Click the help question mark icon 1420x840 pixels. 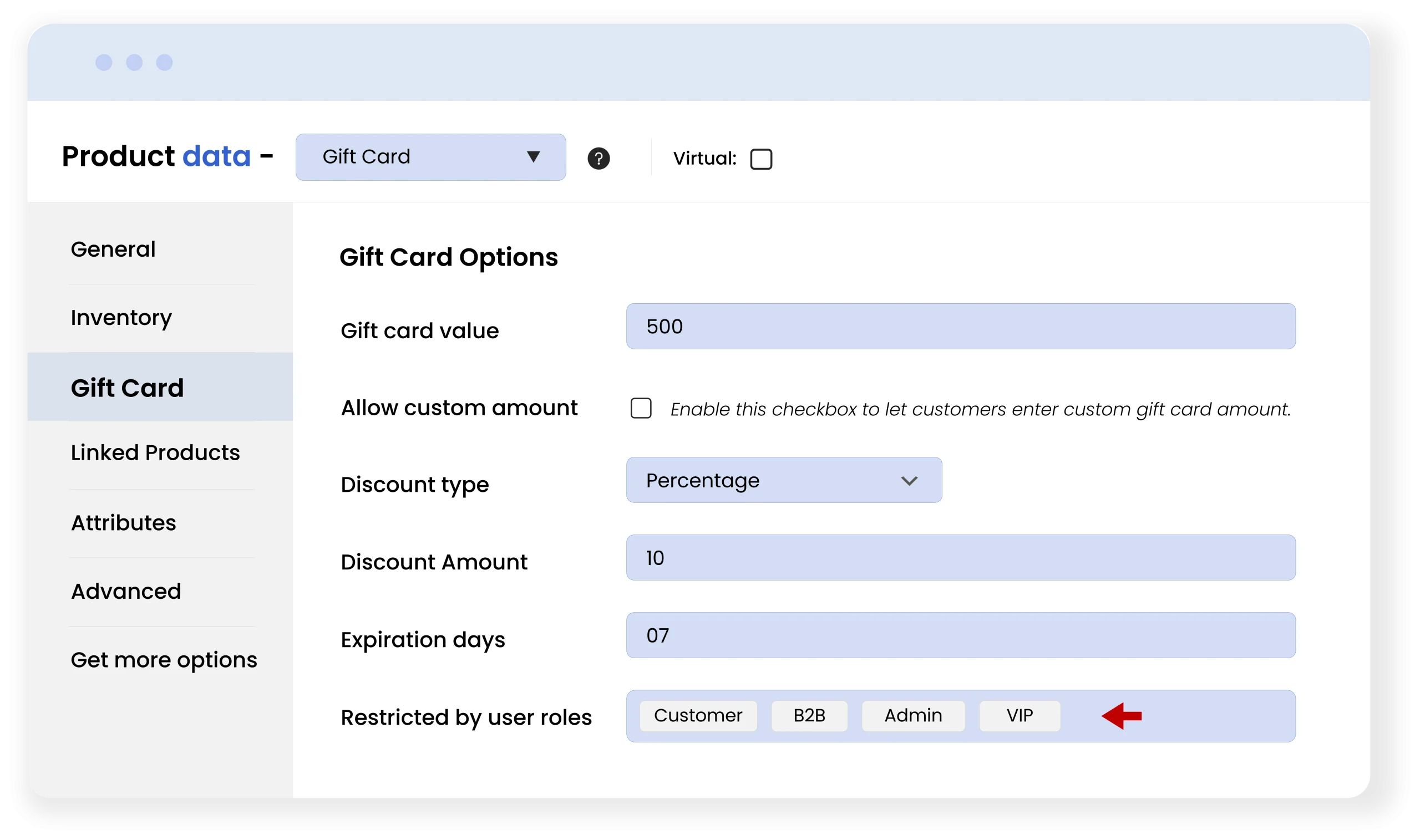point(599,159)
